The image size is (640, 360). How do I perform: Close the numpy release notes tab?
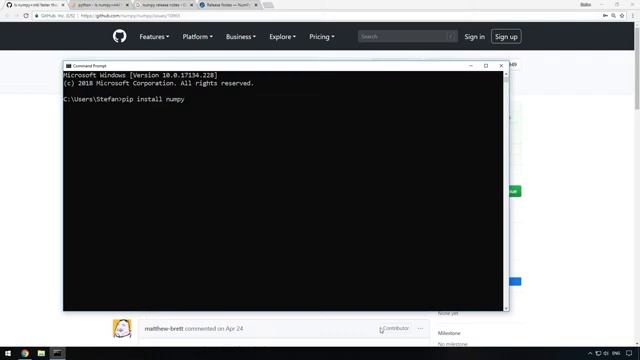(x=191, y=5)
